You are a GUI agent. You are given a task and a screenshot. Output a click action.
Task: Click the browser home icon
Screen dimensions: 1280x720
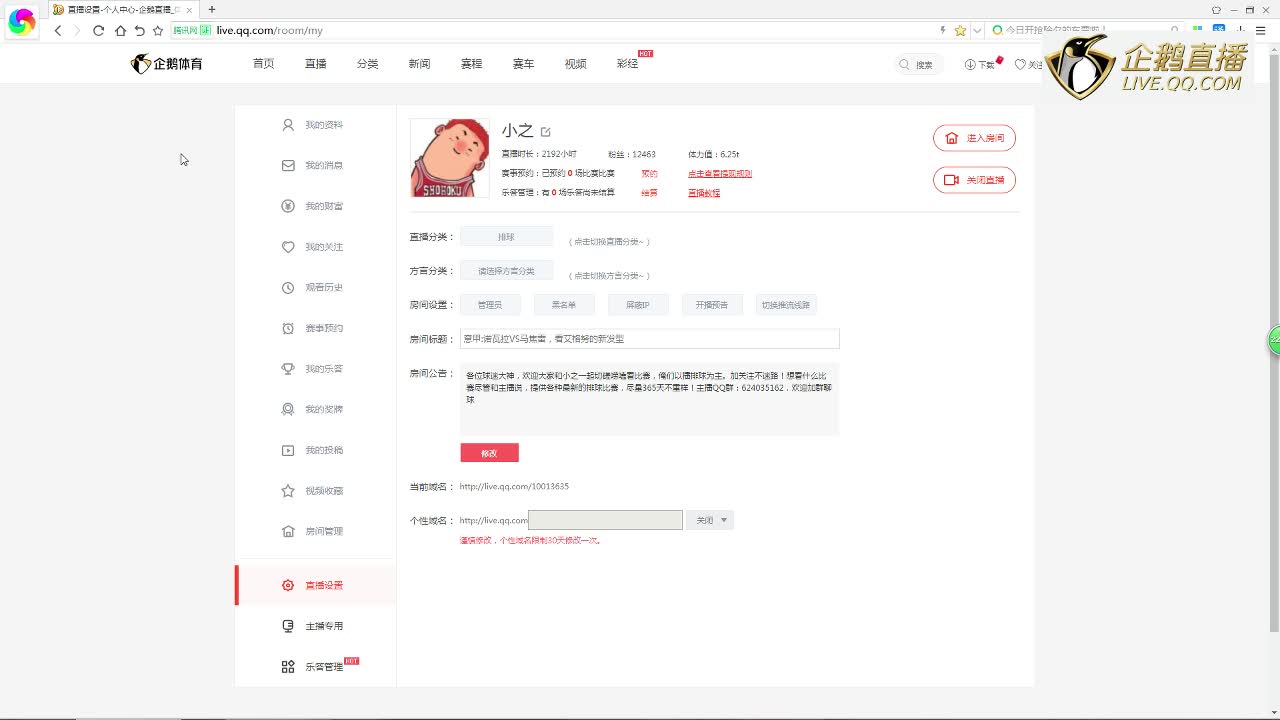120,31
